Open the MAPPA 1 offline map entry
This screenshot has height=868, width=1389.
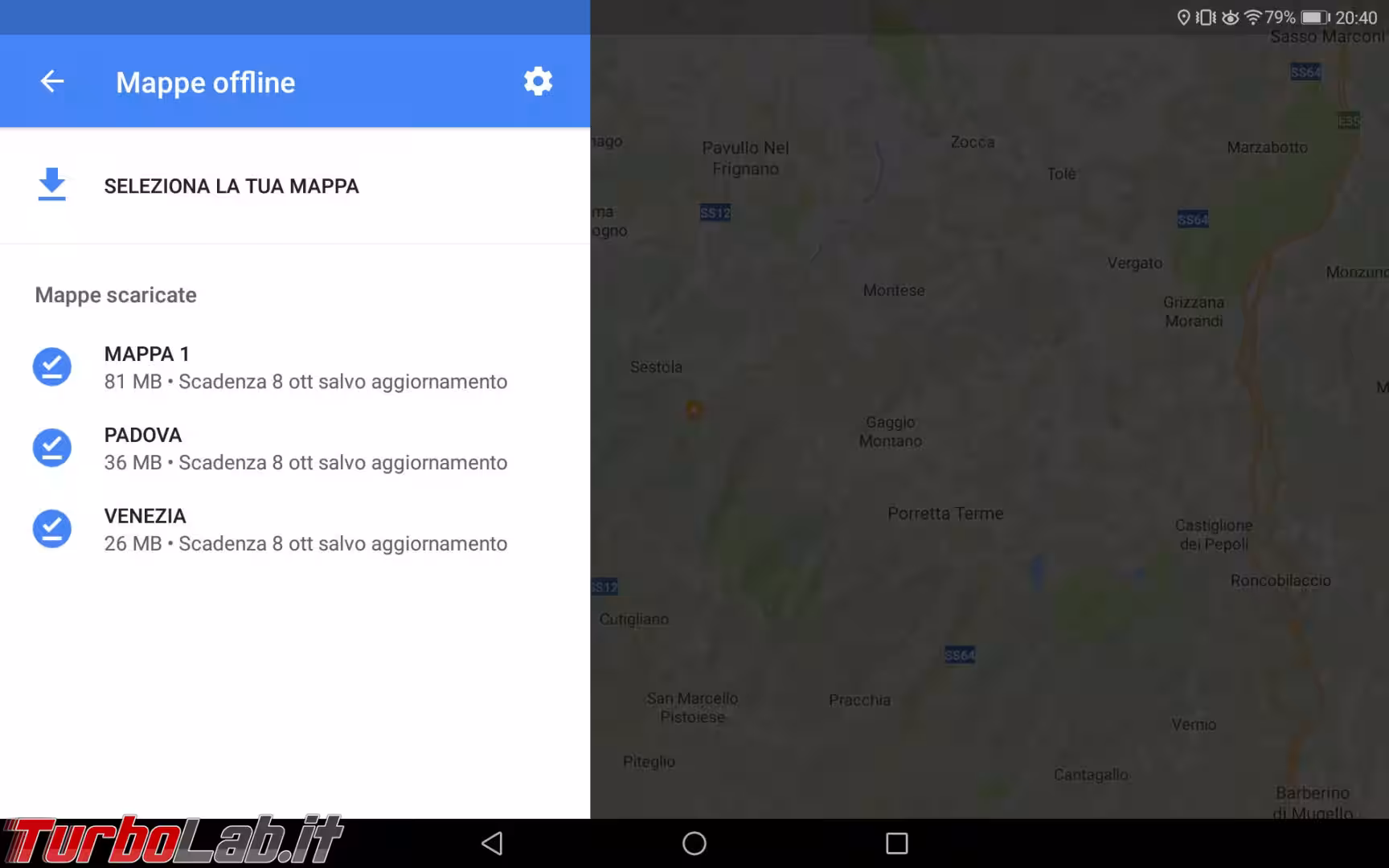pos(295,367)
